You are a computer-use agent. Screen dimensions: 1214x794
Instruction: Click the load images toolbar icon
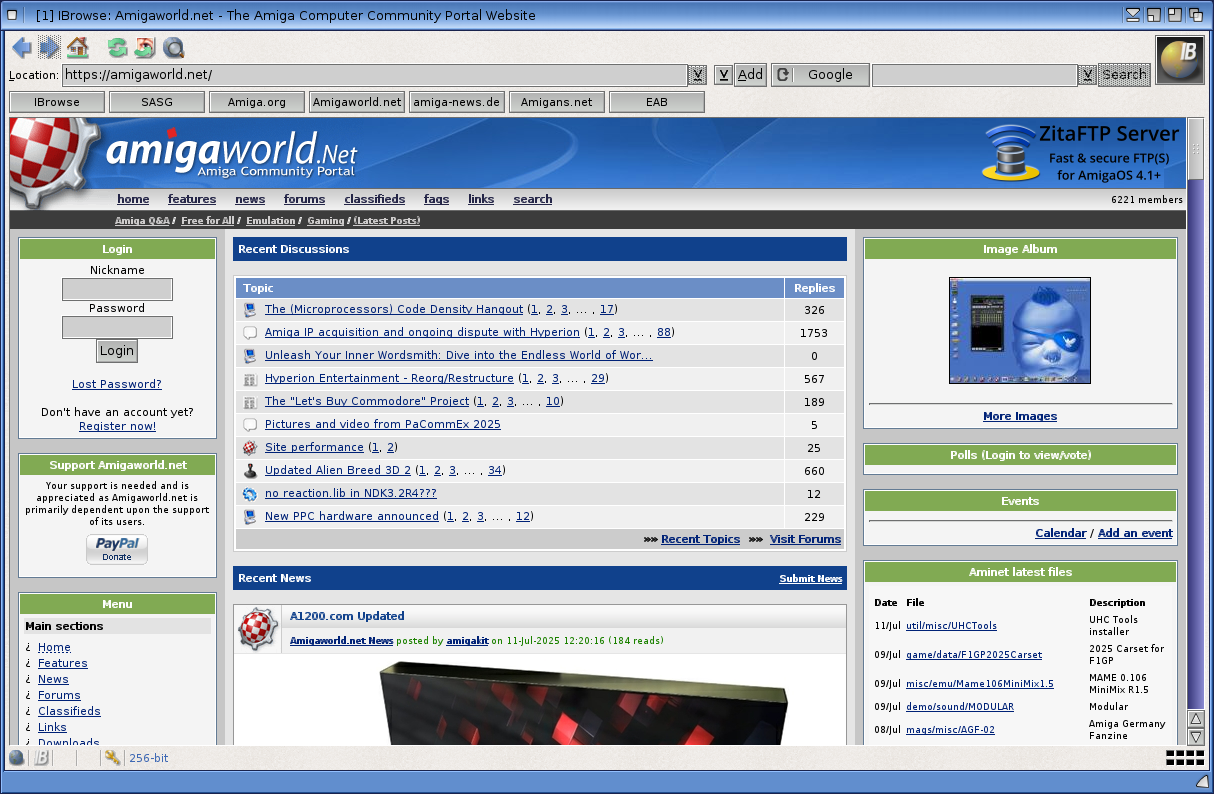[x=145, y=47]
